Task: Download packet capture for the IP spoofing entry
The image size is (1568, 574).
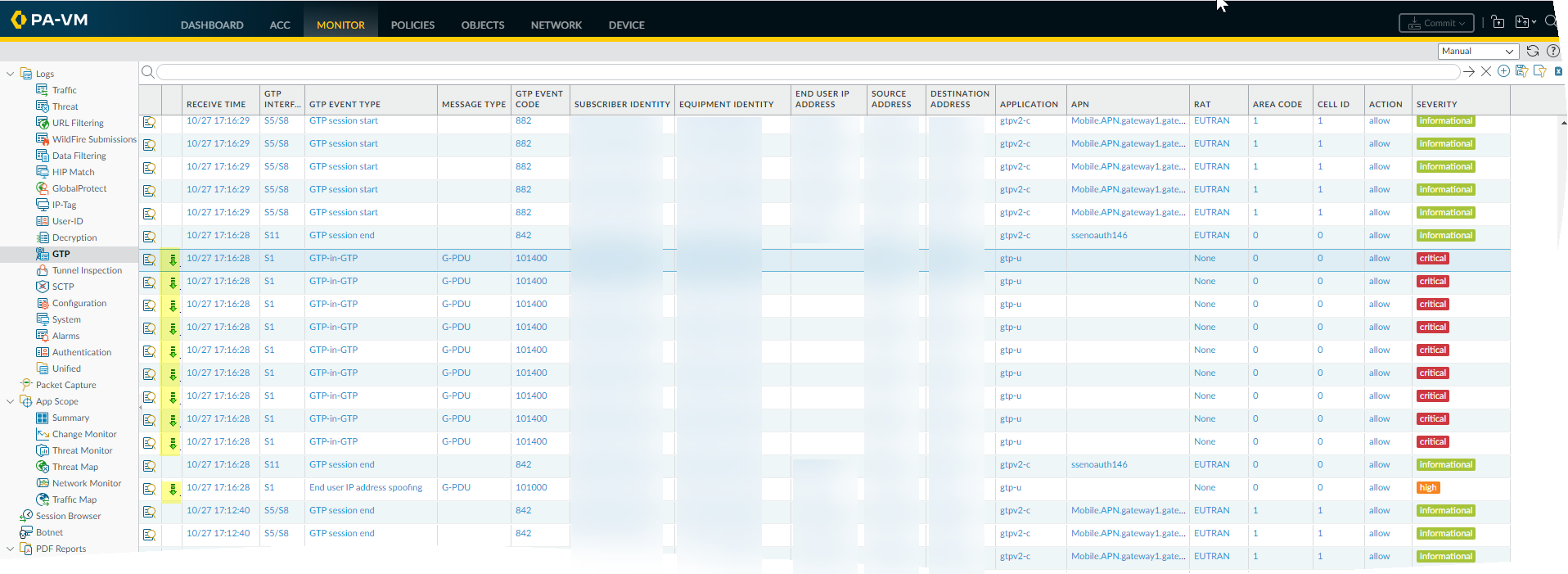Action: 173,489
